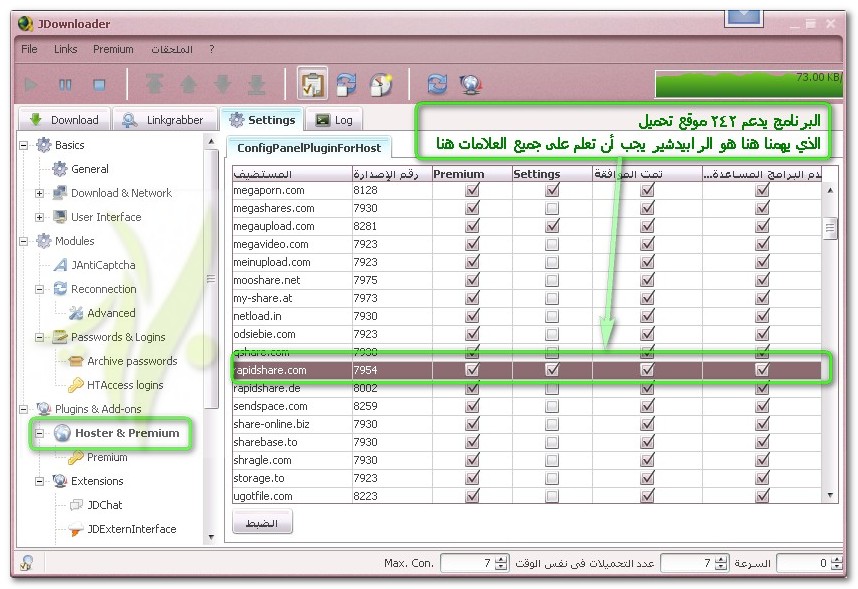Click the Move down arrow icon
Image resolution: width=858 pixels, height=589 pixels.
(222, 84)
